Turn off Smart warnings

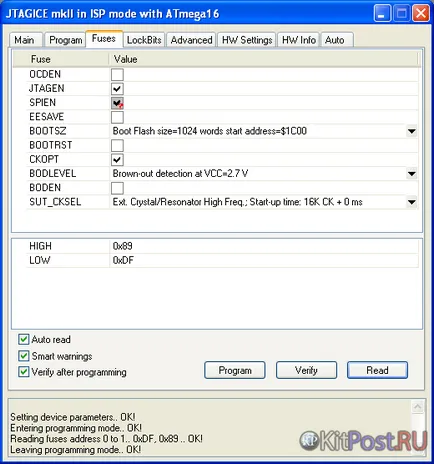24,356
